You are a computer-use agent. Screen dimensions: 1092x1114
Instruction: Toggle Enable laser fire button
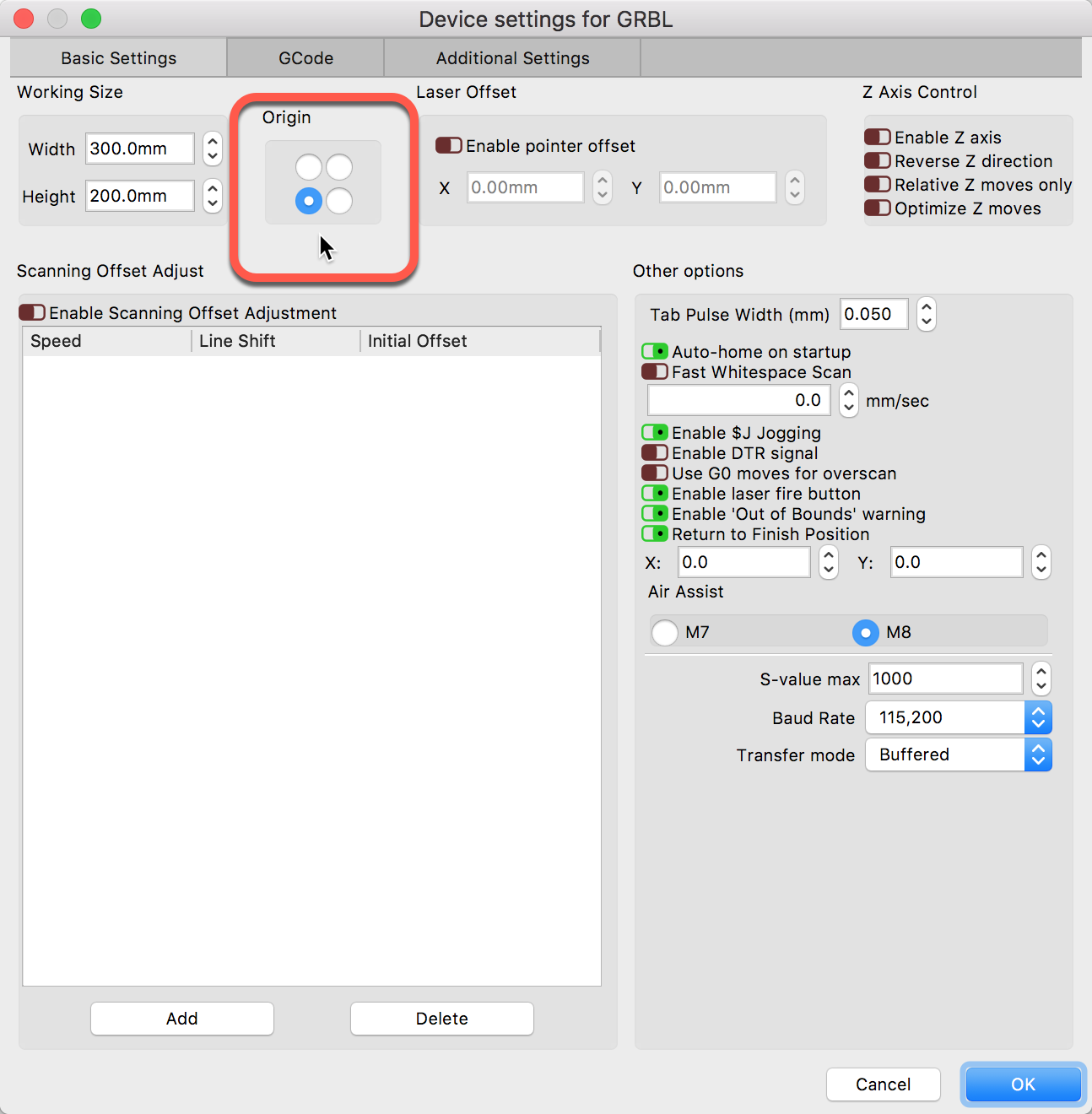(x=655, y=493)
